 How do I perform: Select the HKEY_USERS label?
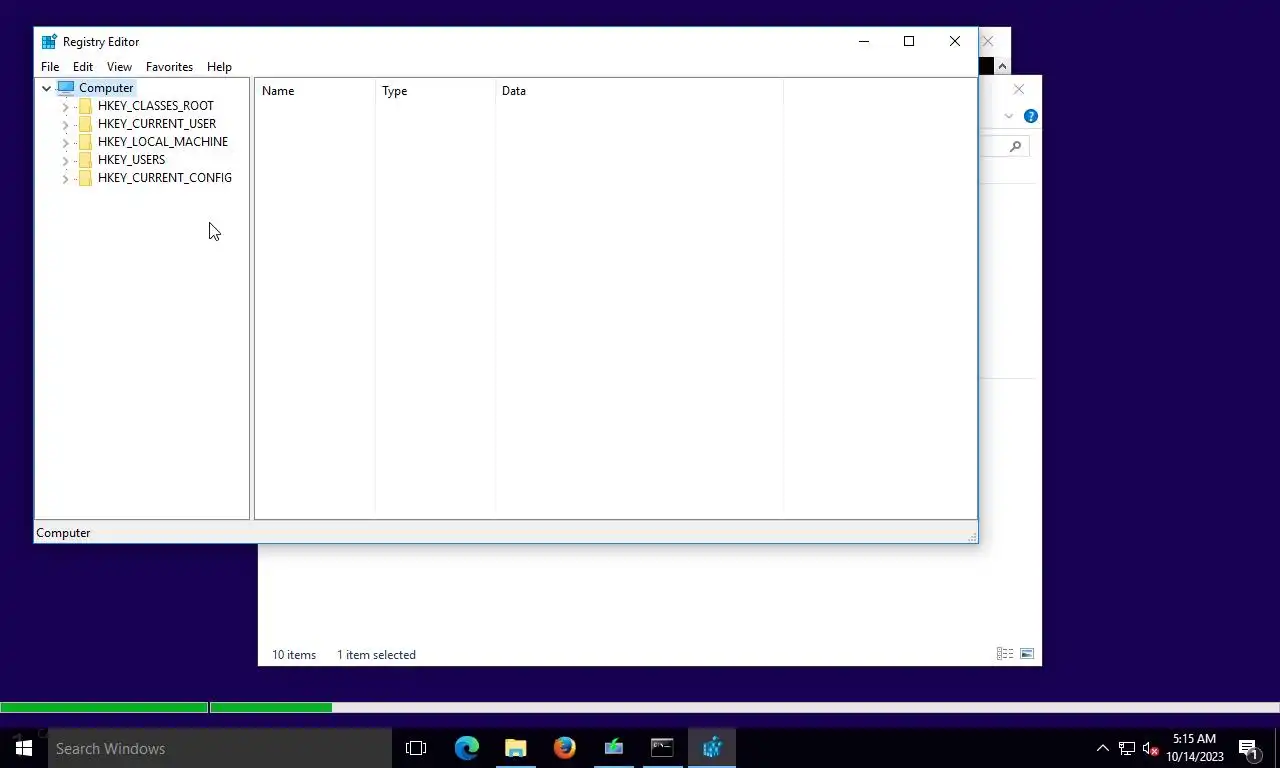click(132, 160)
